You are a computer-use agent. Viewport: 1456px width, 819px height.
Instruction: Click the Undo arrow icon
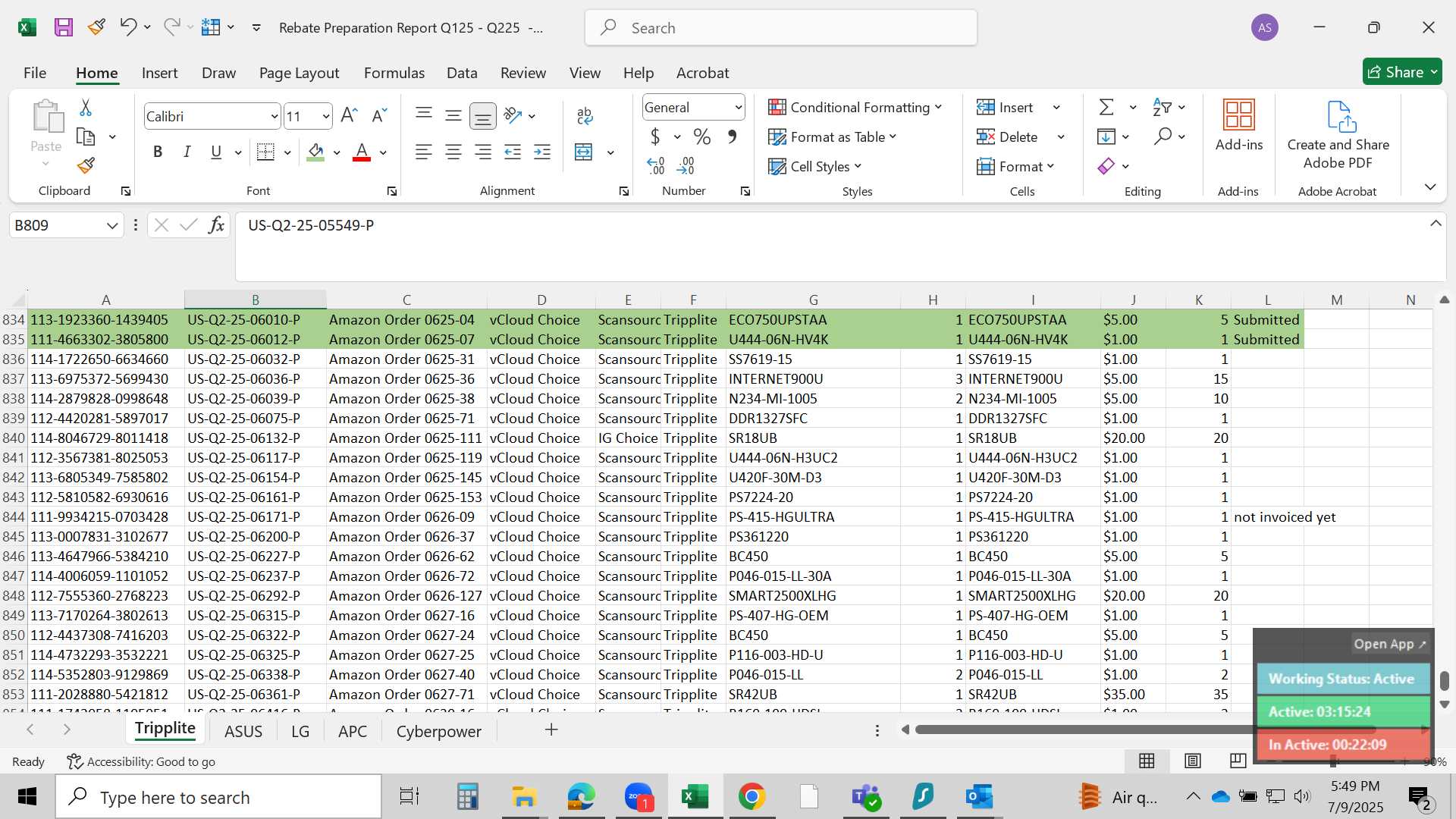(x=127, y=27)
